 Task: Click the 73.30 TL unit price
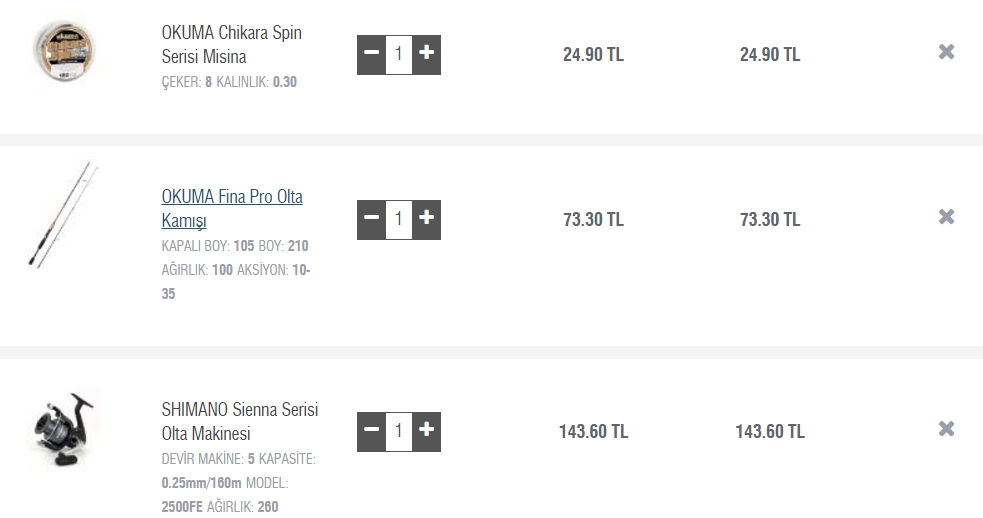coord(593,219)
